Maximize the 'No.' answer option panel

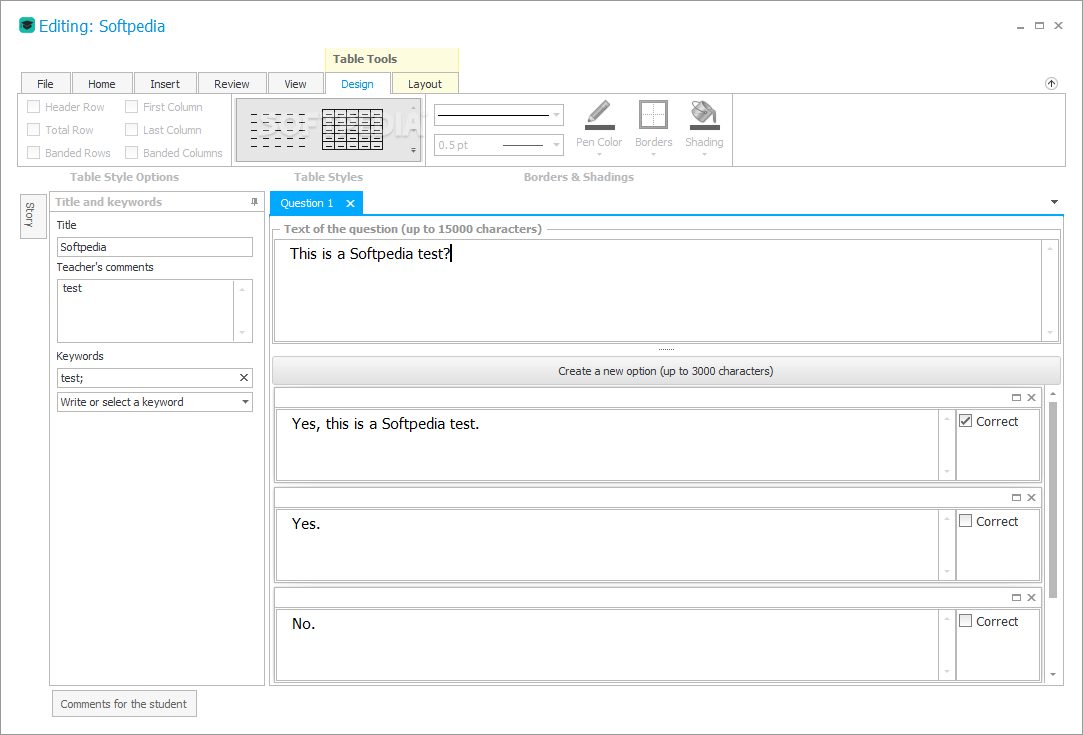(x=1016, y=598)
